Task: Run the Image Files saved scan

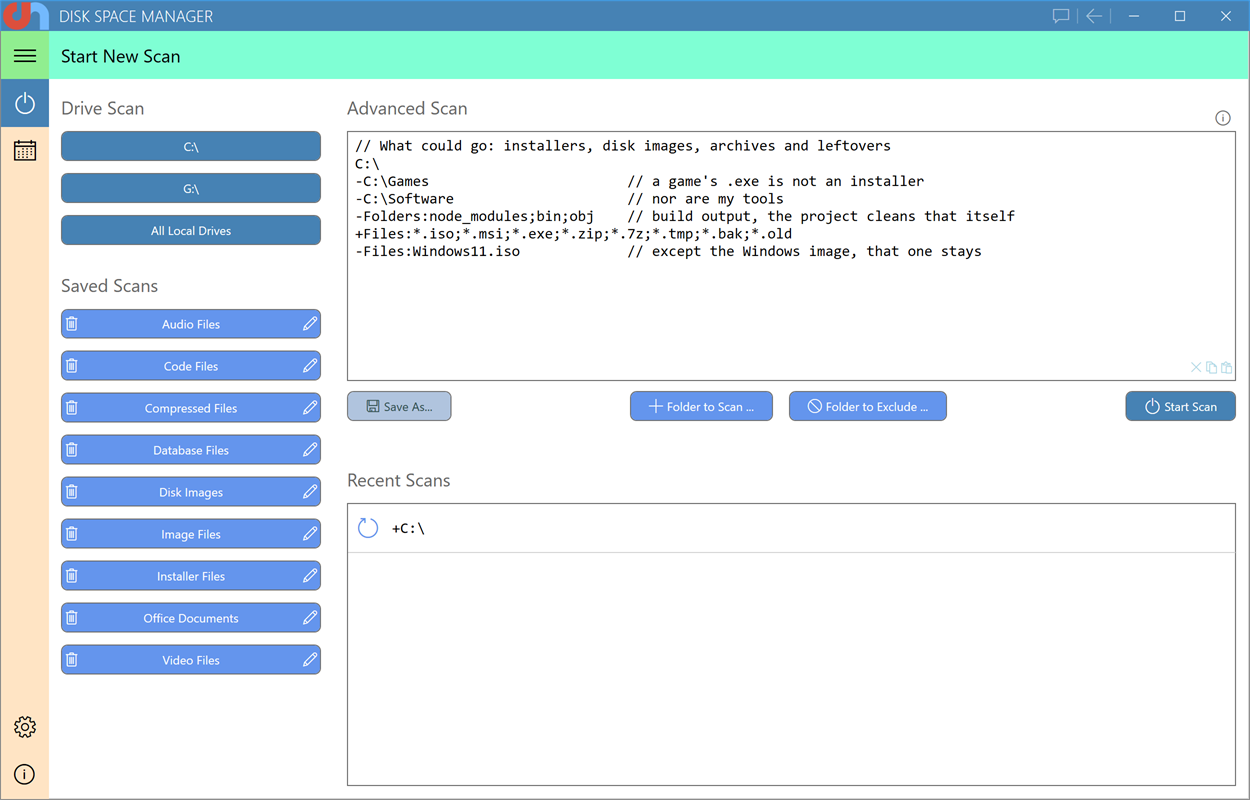Action: coord(191,534)
